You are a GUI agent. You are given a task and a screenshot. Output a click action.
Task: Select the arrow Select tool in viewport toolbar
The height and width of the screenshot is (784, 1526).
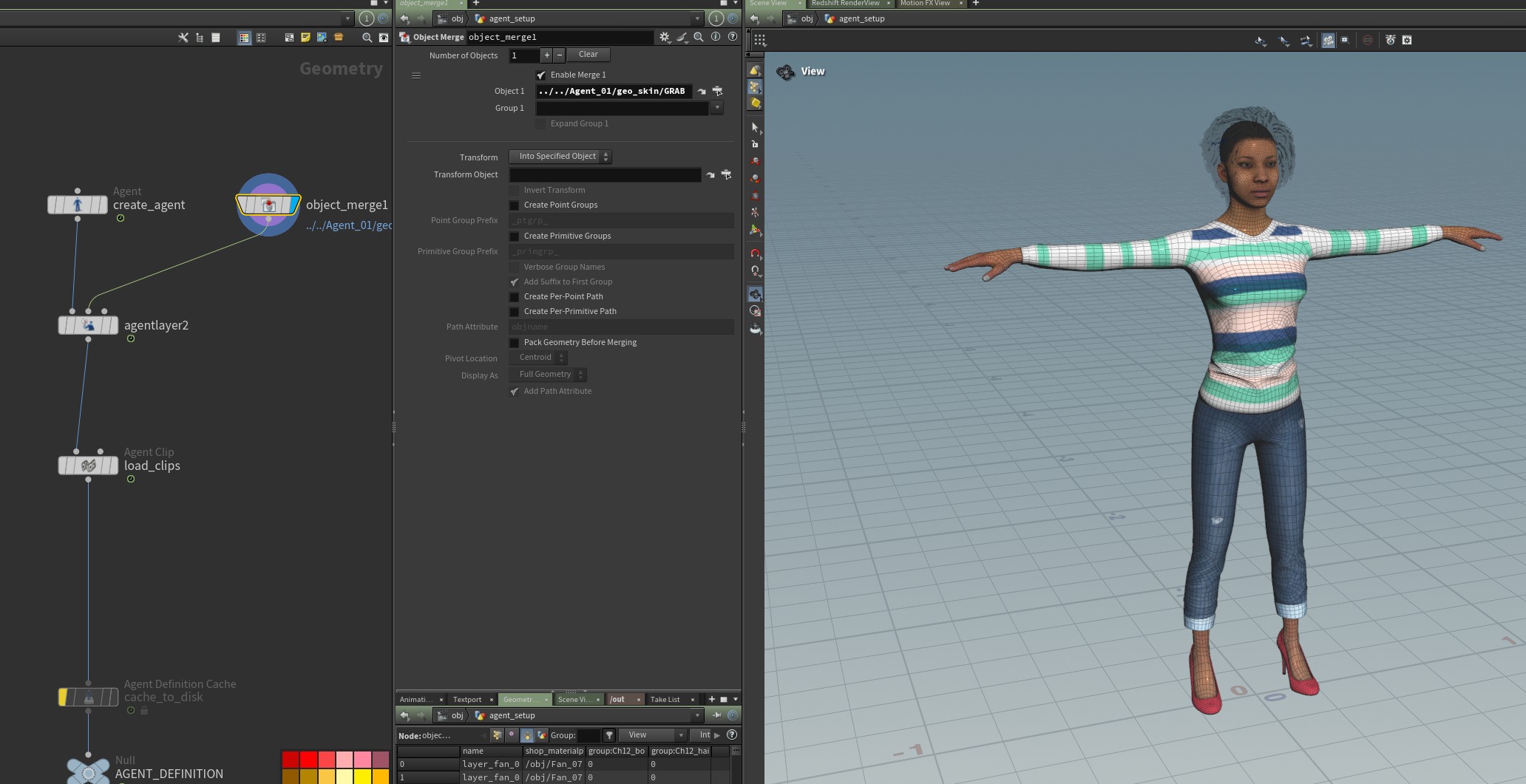click(x=755, y=128)
